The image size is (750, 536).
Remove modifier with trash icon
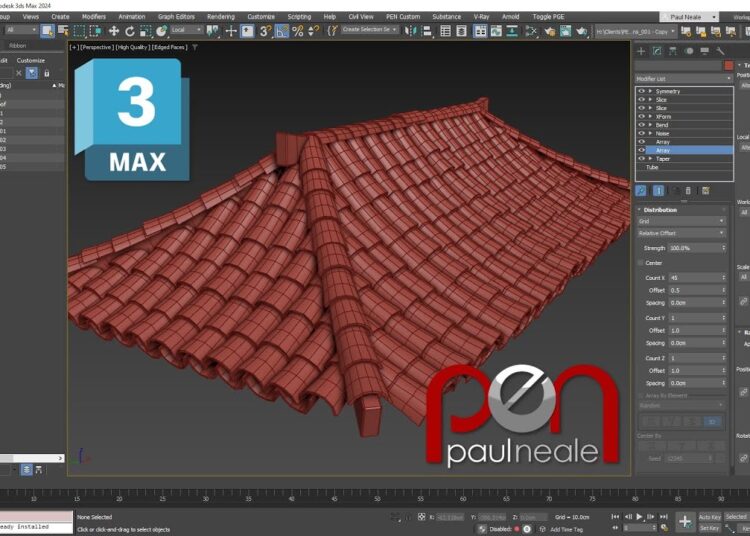(688, 191)
